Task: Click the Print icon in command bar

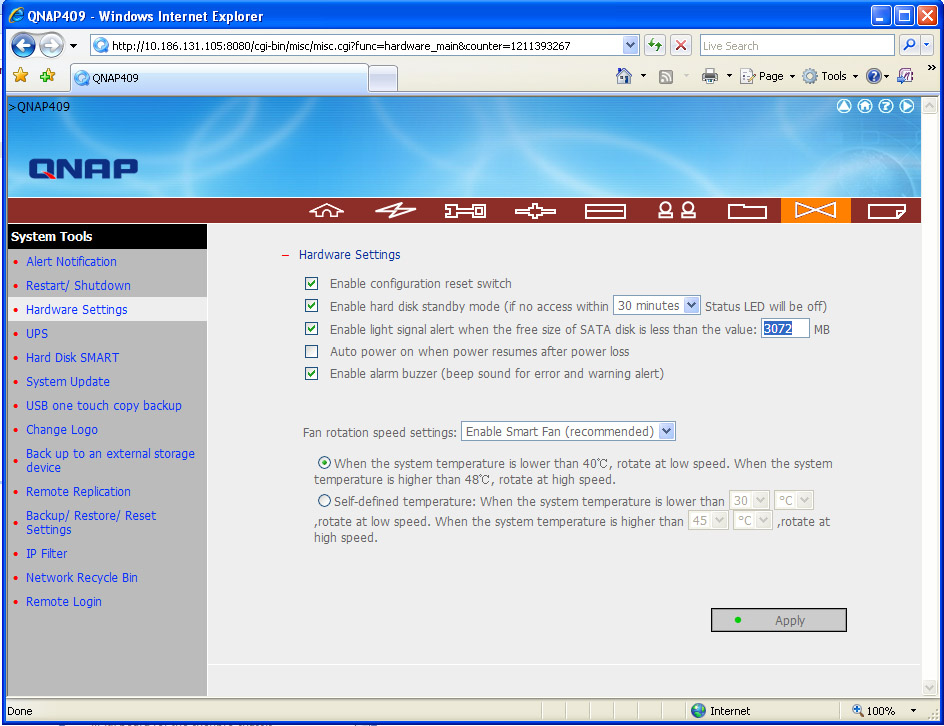Action: 710,76
